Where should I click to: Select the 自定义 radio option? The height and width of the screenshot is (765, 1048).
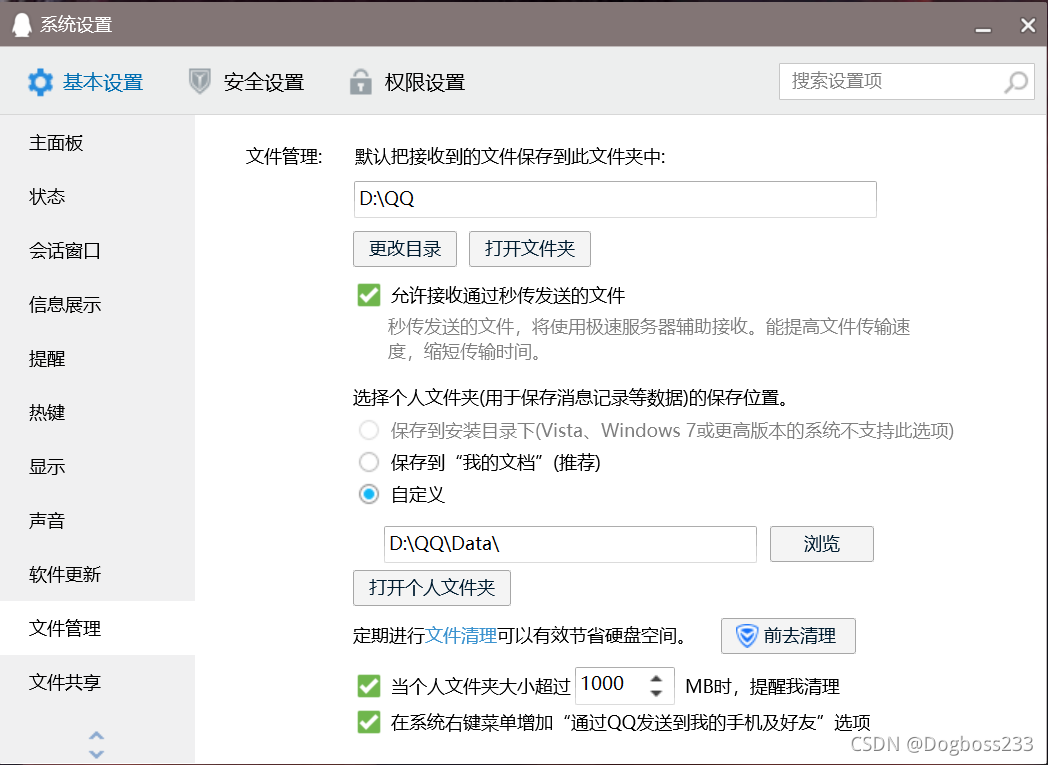coord(369,494)
